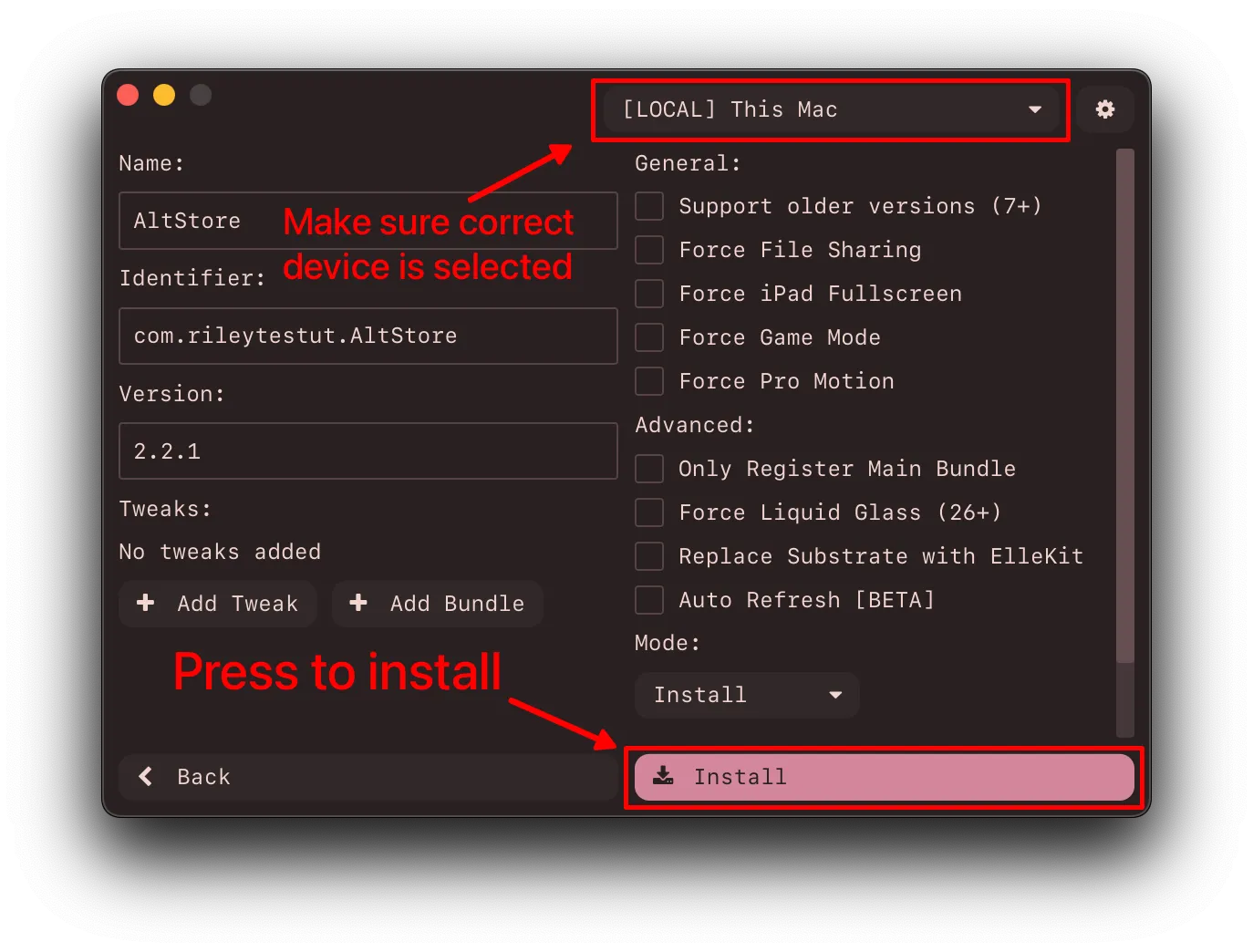Open the settings gear icon
The image size is (1253, 952).
[x=1105, y=109]
